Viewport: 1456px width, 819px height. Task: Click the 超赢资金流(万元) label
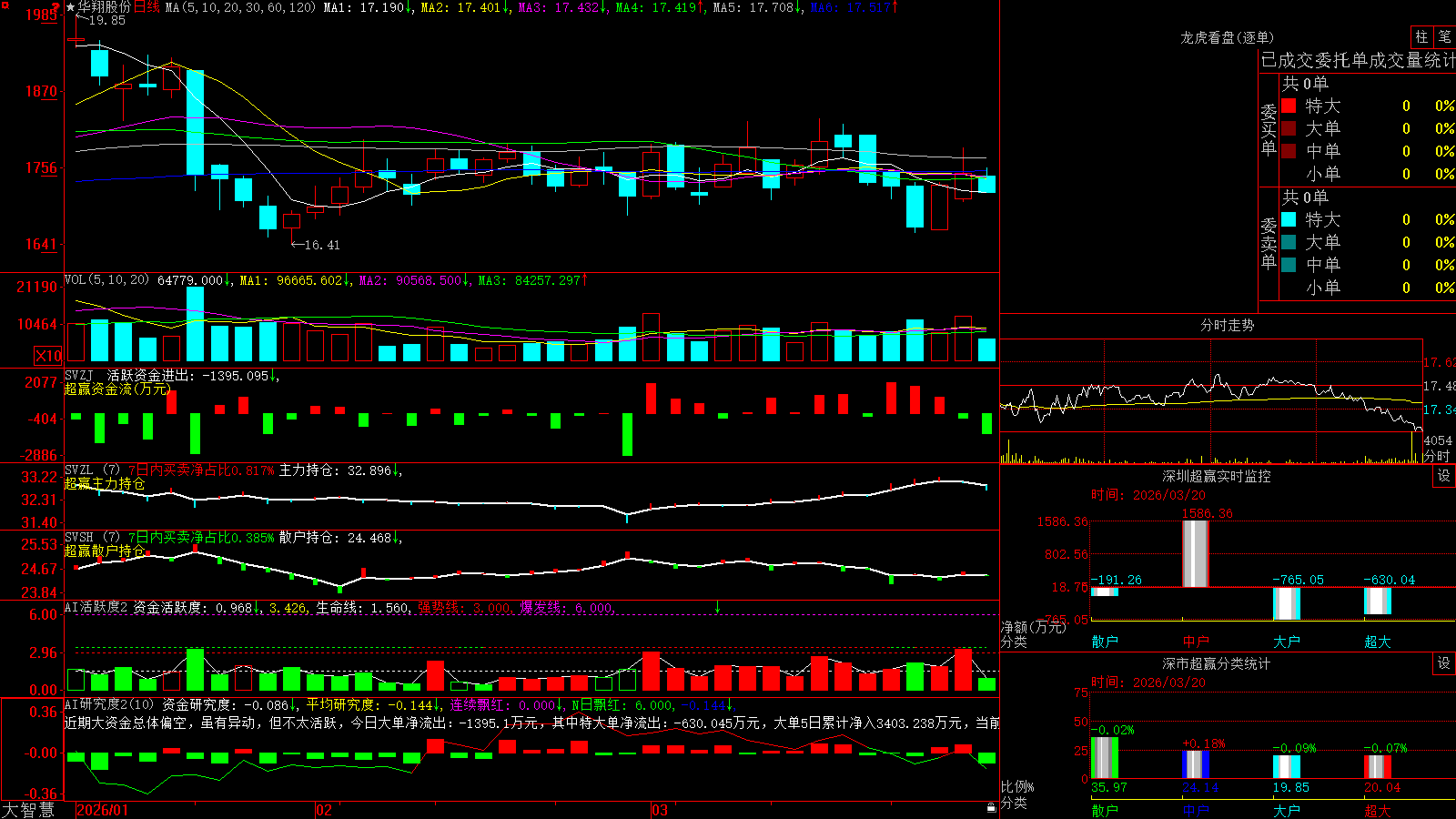pos(117,389)
